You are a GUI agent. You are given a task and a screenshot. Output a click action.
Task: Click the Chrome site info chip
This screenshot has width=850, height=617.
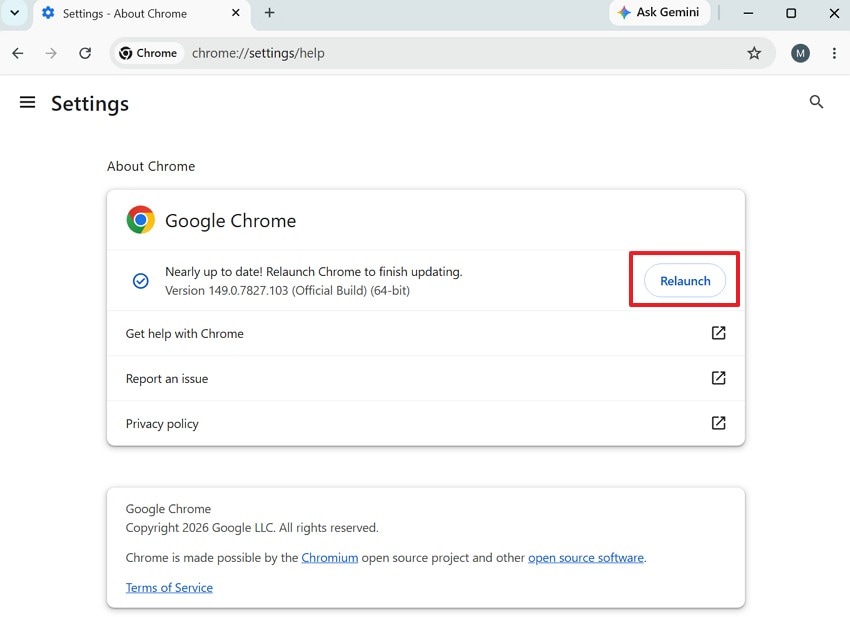click(149, 53)
